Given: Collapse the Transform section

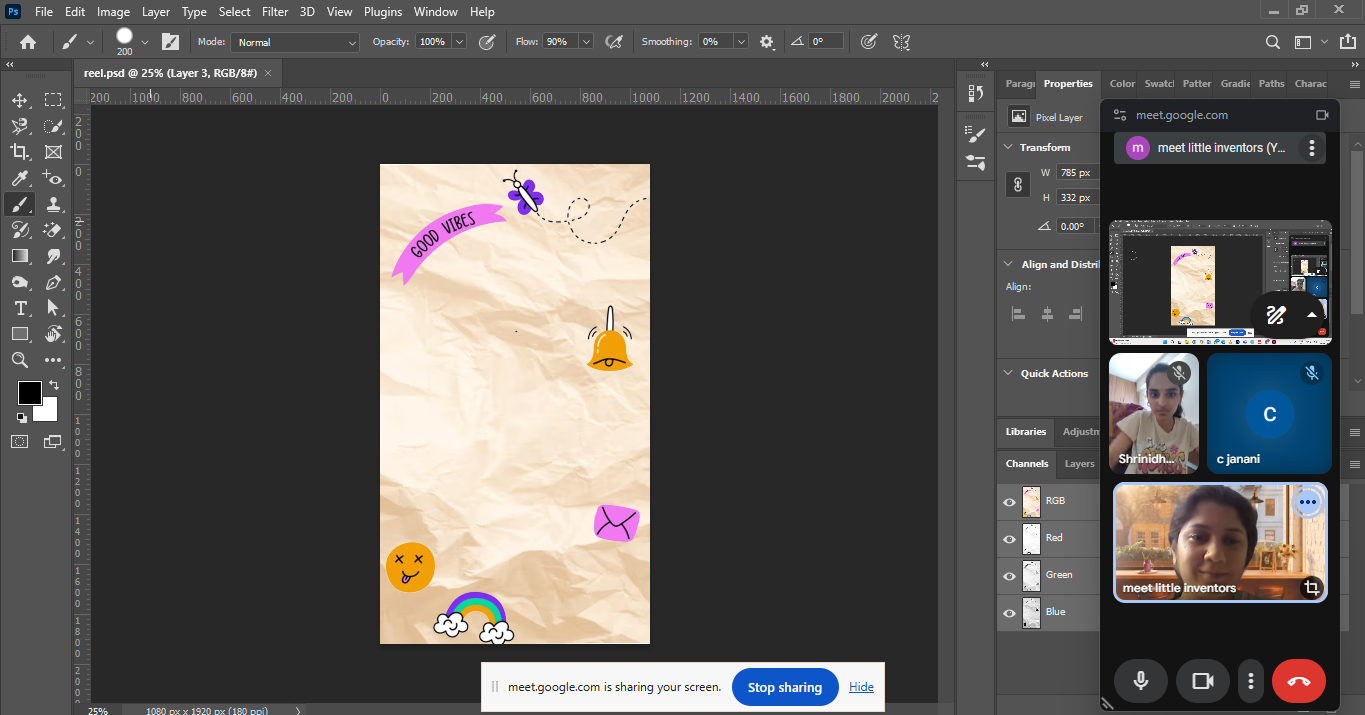Looking at the screenshot, I should (1007, 147).
